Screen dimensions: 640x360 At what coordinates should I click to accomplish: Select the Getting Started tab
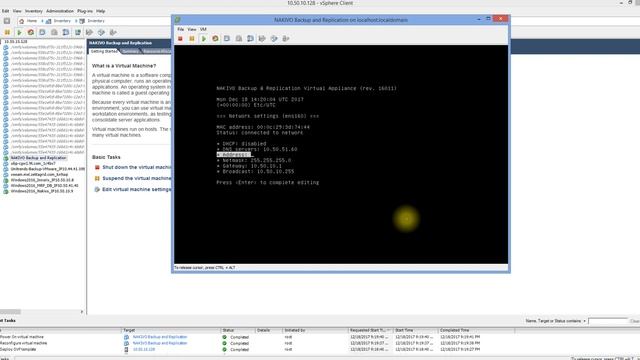(104, 51)
